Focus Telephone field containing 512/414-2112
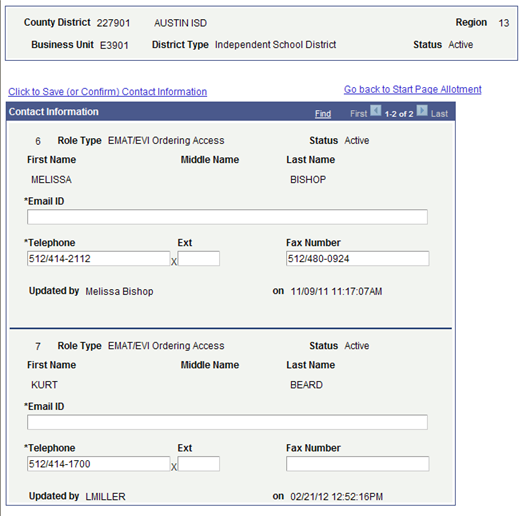This screenshot has height=516, width=526. click(x=98, y=259)
